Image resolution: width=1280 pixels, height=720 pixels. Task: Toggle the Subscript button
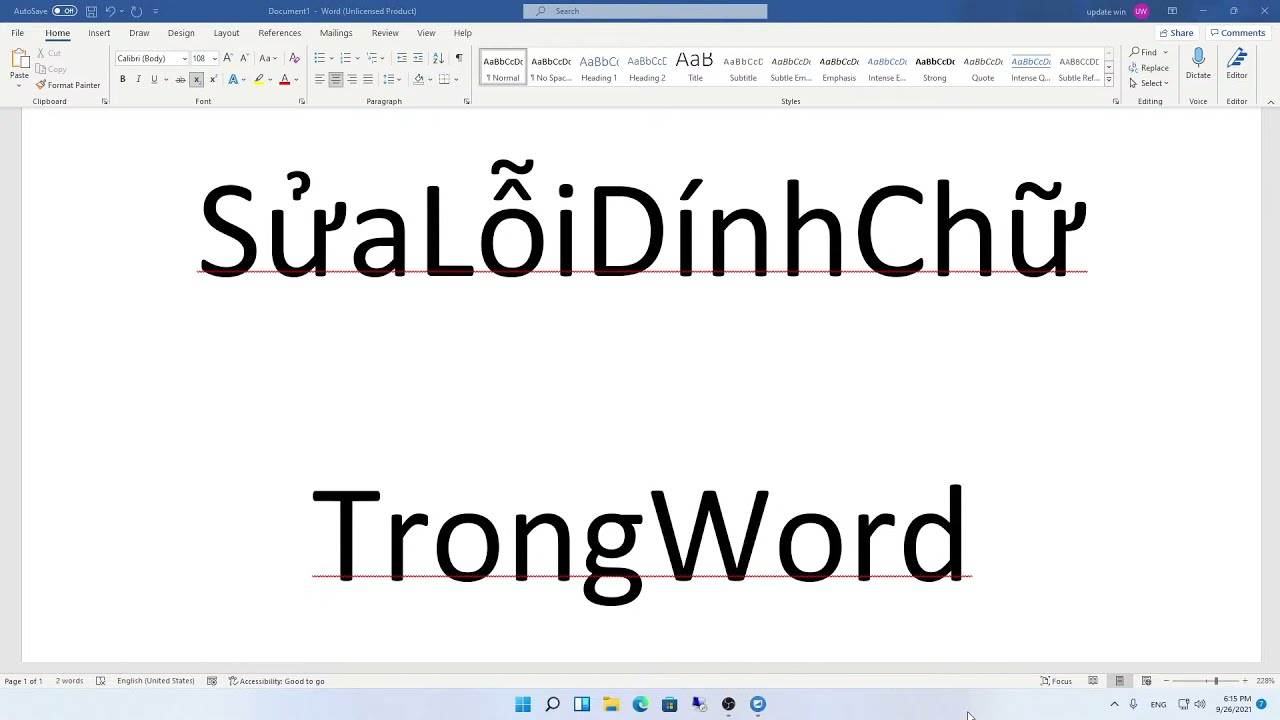point(196,79)
